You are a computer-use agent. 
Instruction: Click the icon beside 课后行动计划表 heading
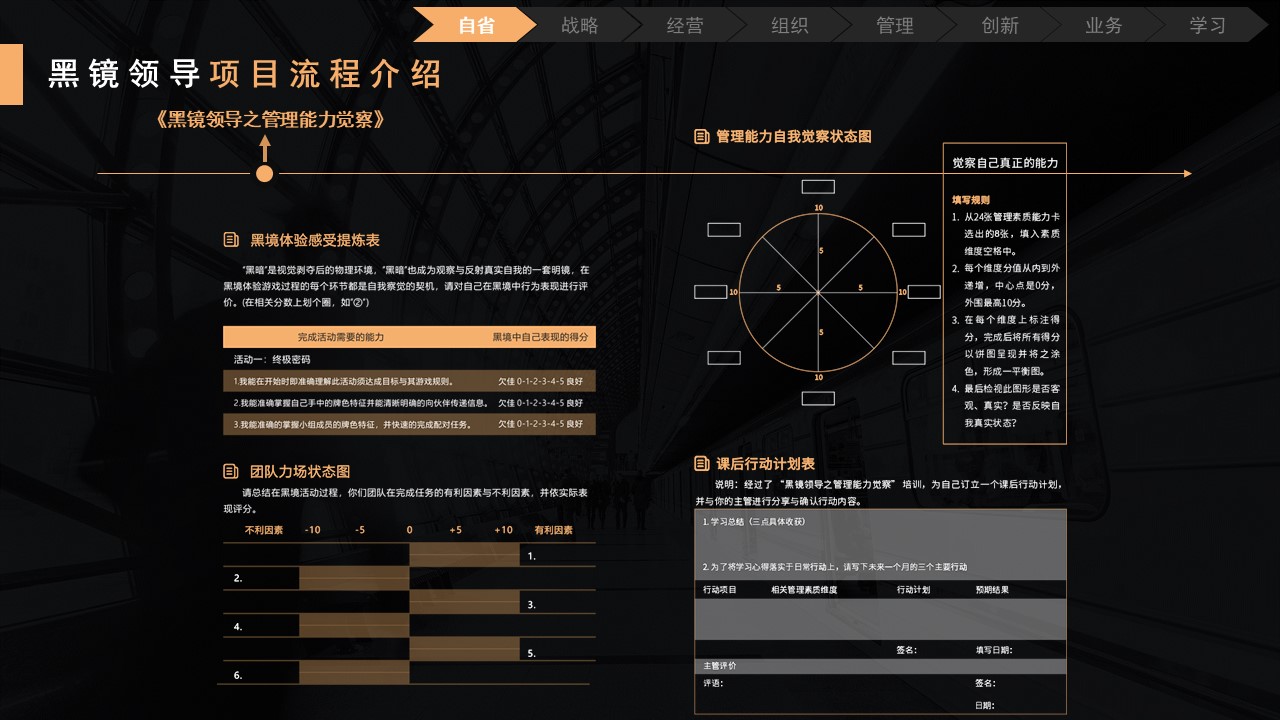click(x=702, y=464)
